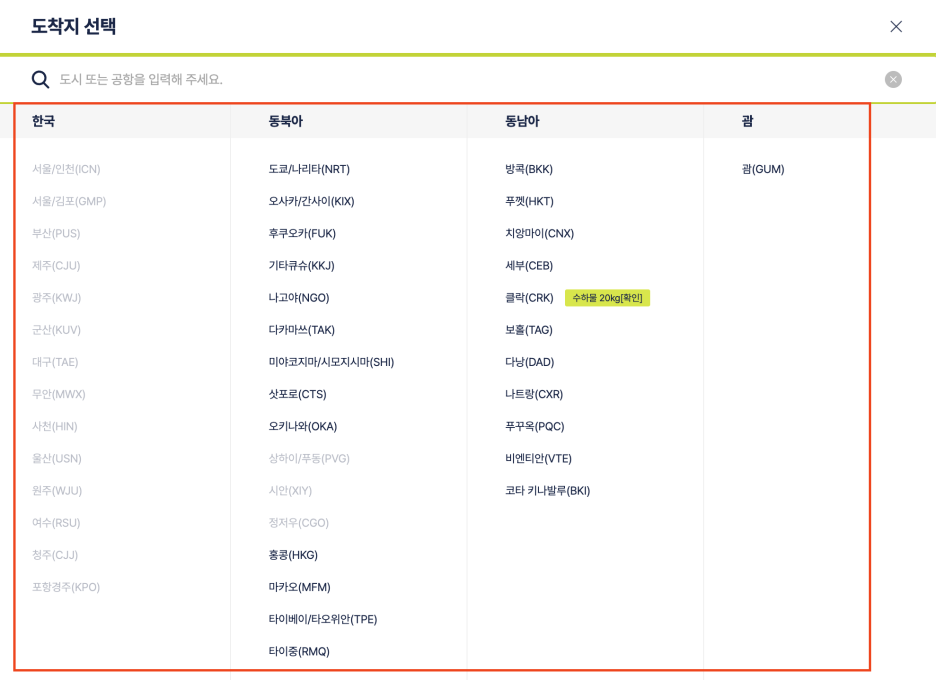This screenshot has width=936, height=680.
Task: Click the 괌 column header
Action: click(x=747, y=121)
